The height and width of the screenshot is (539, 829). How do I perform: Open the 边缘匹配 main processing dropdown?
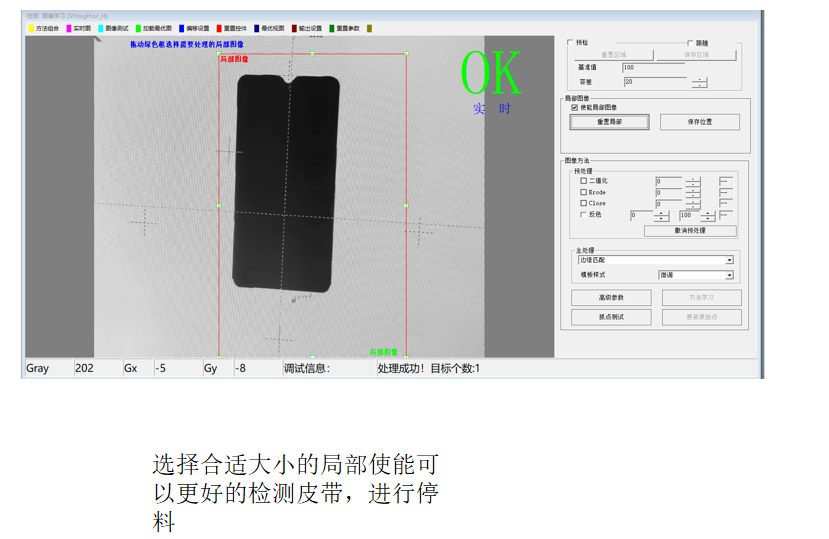[x=729, y=260]
